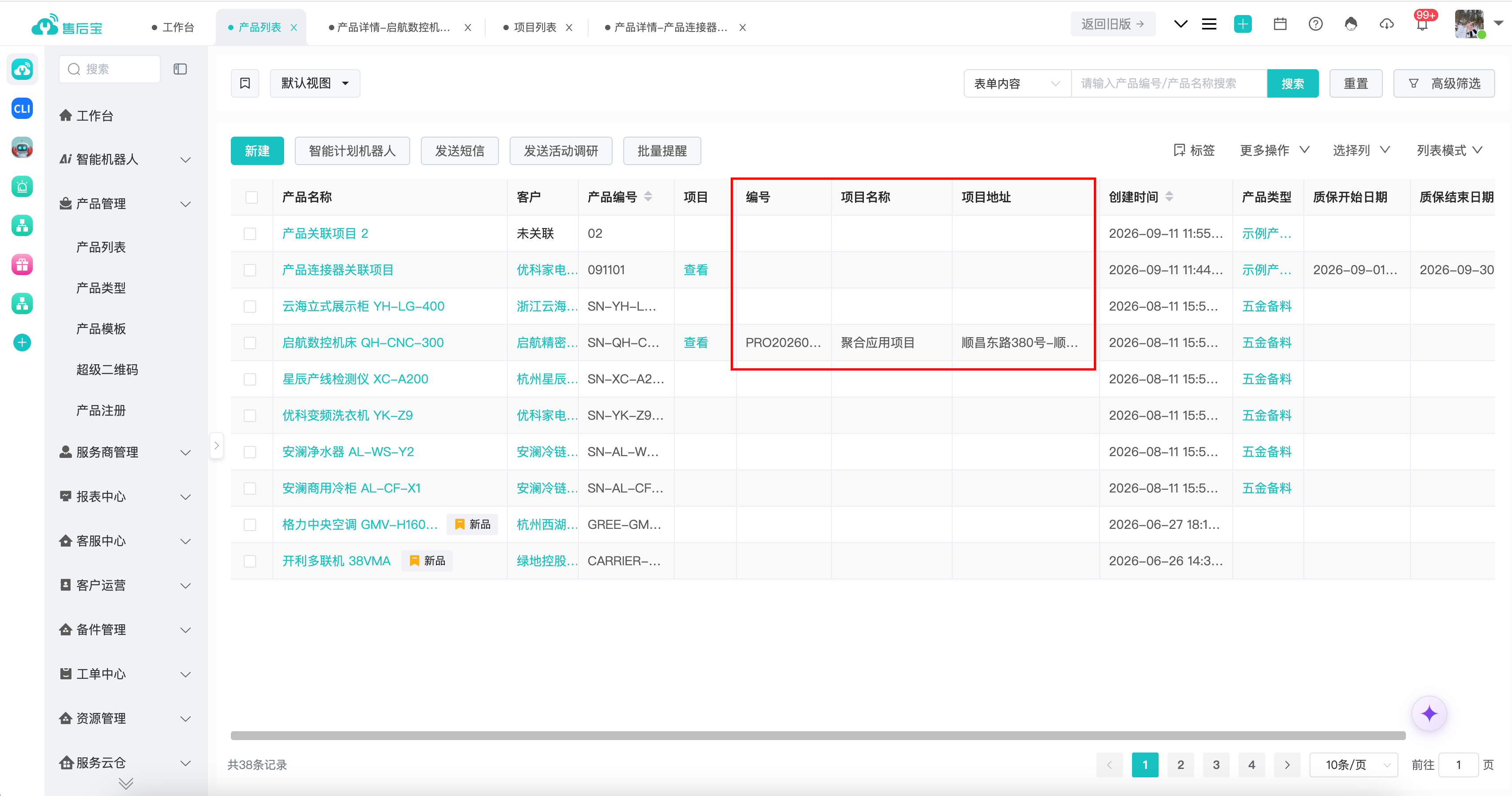The height and width of the screenshot is (796, 1512).
Task: Focus the 请输入产品编号/产品名称搜索 input field
Action: tap(1169, 83)
